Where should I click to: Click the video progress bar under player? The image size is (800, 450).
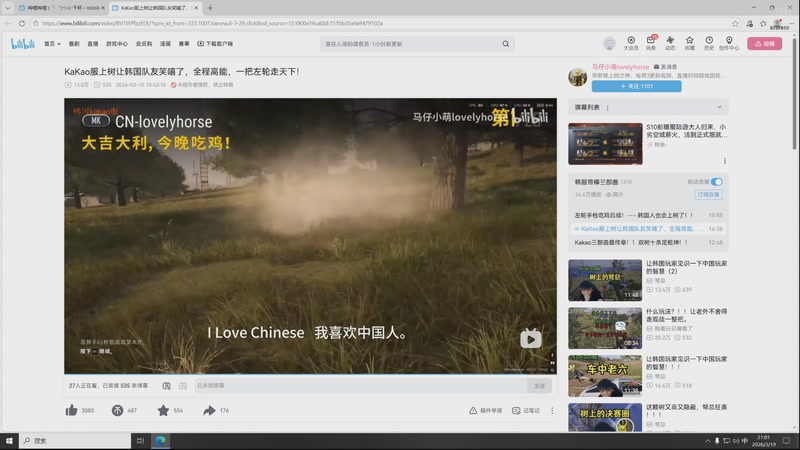click(310, 374)
